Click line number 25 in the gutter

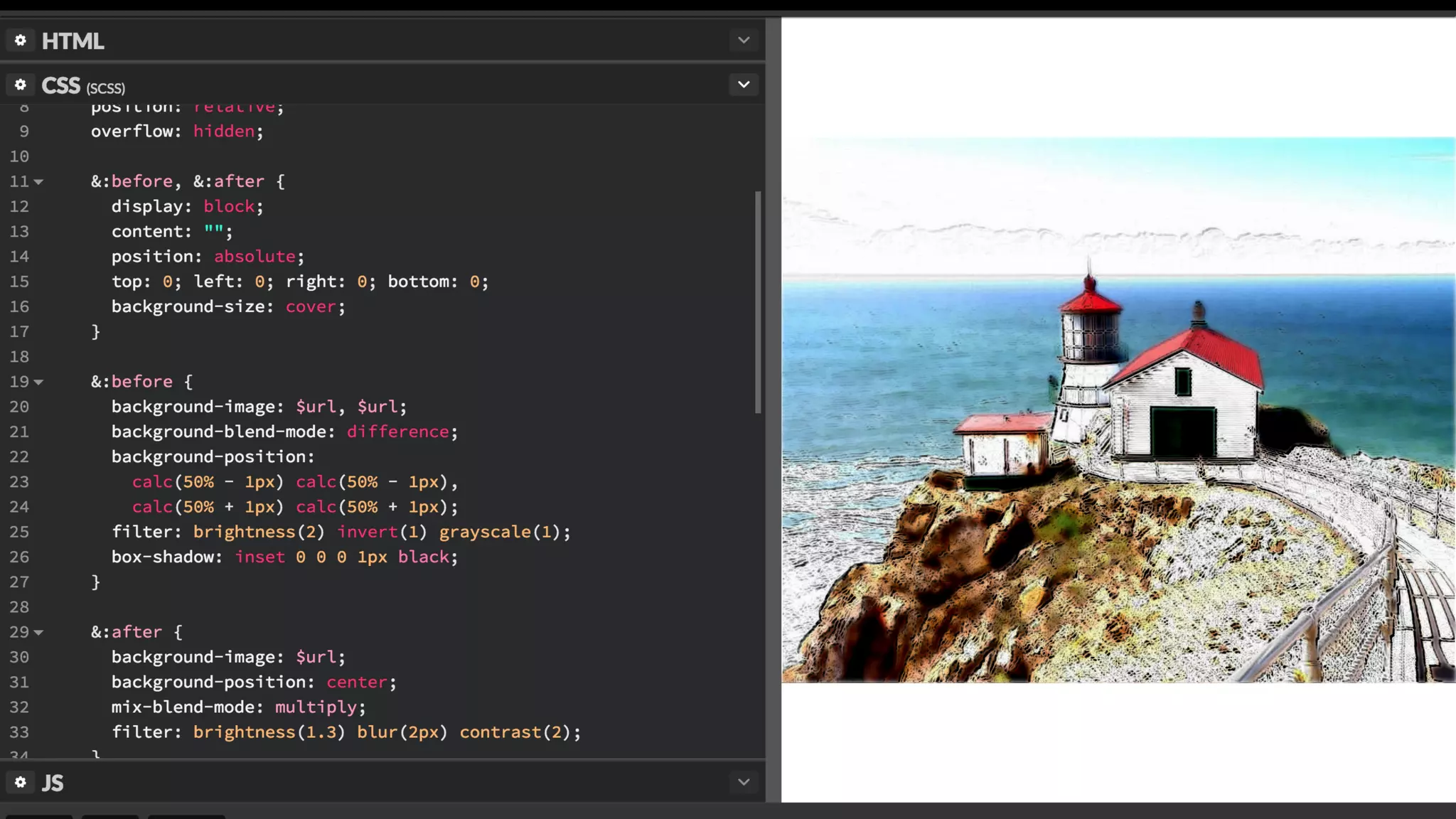point(19,532)
